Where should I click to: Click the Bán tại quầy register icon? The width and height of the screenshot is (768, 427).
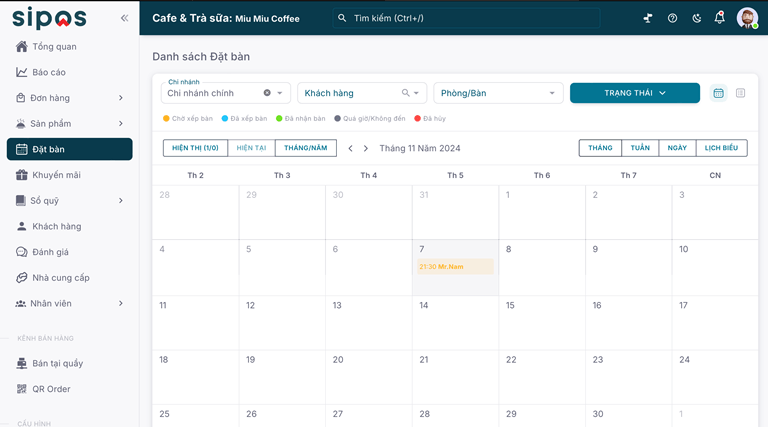(x=22, y=363)
